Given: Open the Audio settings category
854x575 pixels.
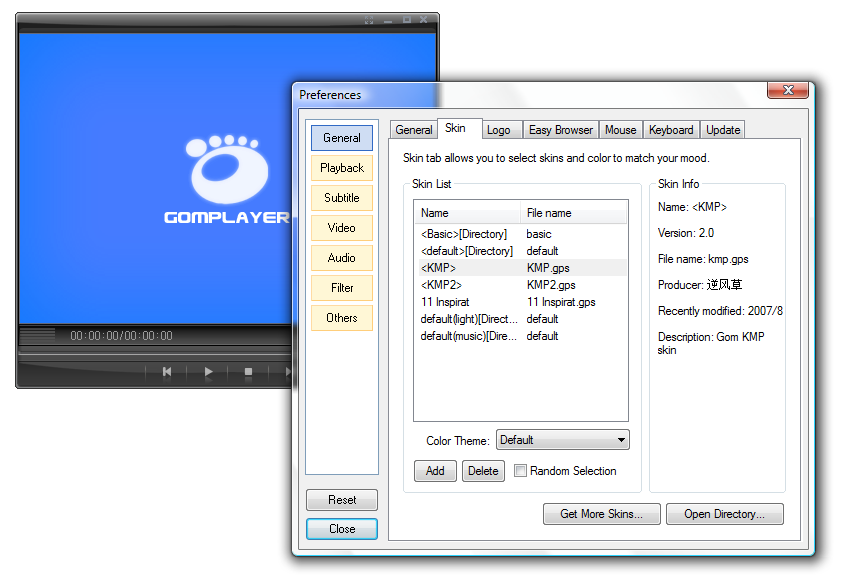Looking at the screenshot, I should (x=342, y=258).
